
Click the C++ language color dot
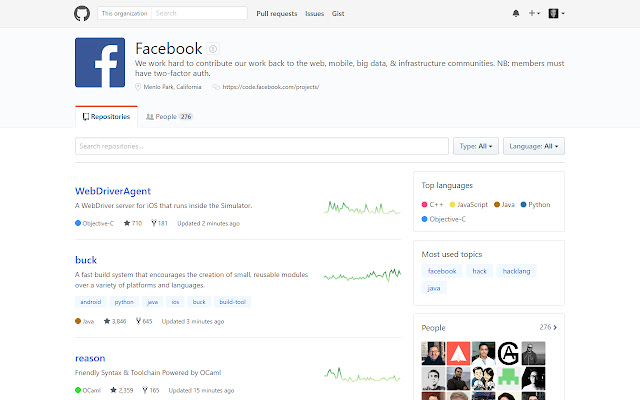click(424, 204)
